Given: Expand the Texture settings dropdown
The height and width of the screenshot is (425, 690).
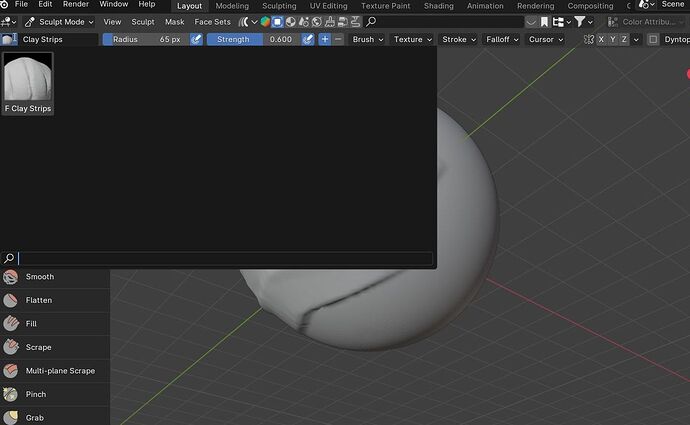Looking at the screenshot, I should pos(413,40).
